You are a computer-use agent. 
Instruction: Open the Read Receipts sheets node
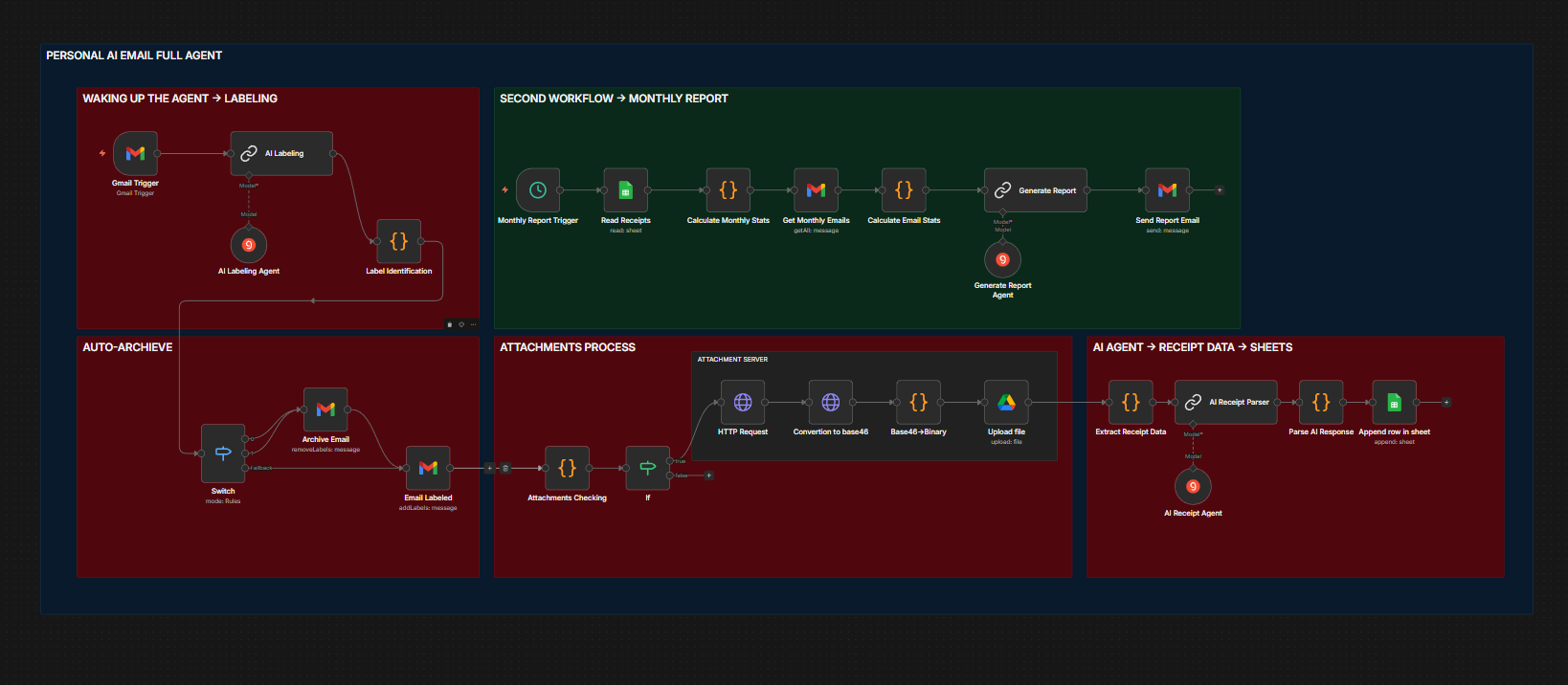(x=625, y=190)
